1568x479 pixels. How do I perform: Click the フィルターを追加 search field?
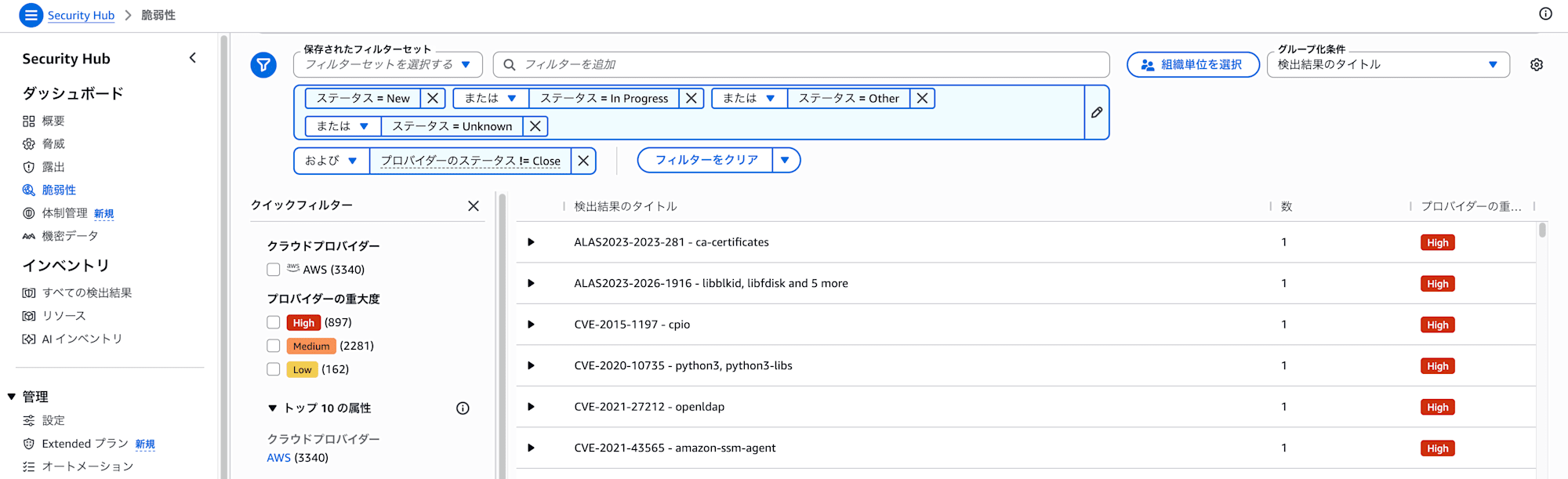tap(801, 64)
